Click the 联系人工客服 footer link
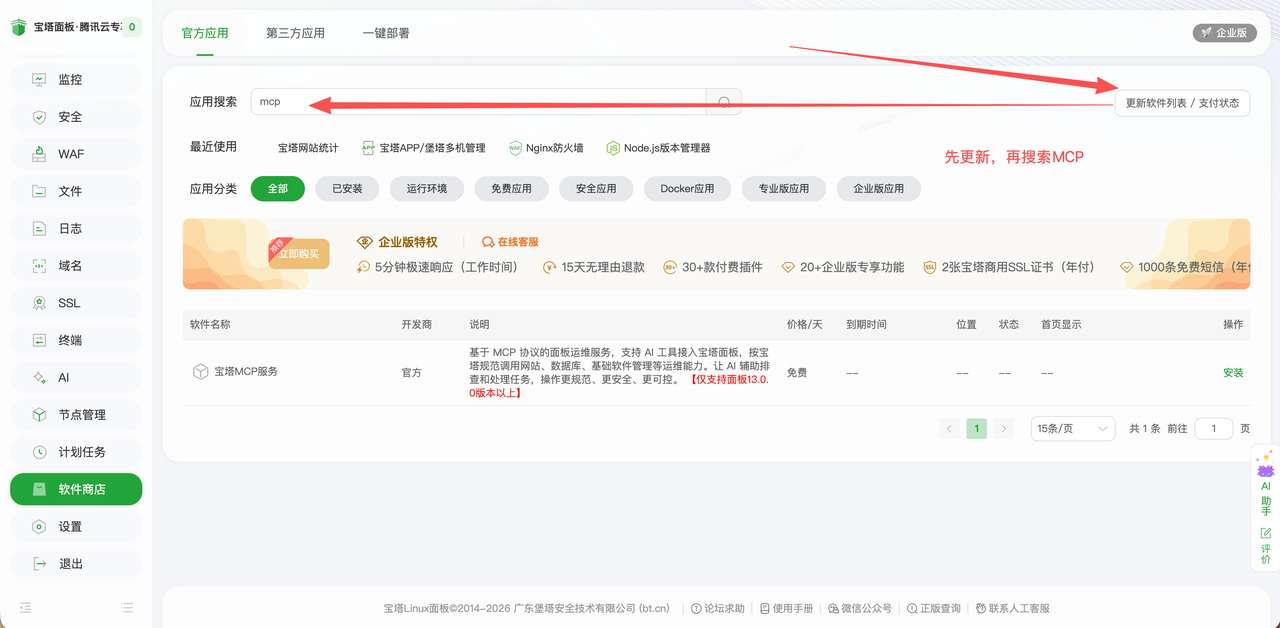Screen dimensions: 1280x628 click(x=1012, y=608)
